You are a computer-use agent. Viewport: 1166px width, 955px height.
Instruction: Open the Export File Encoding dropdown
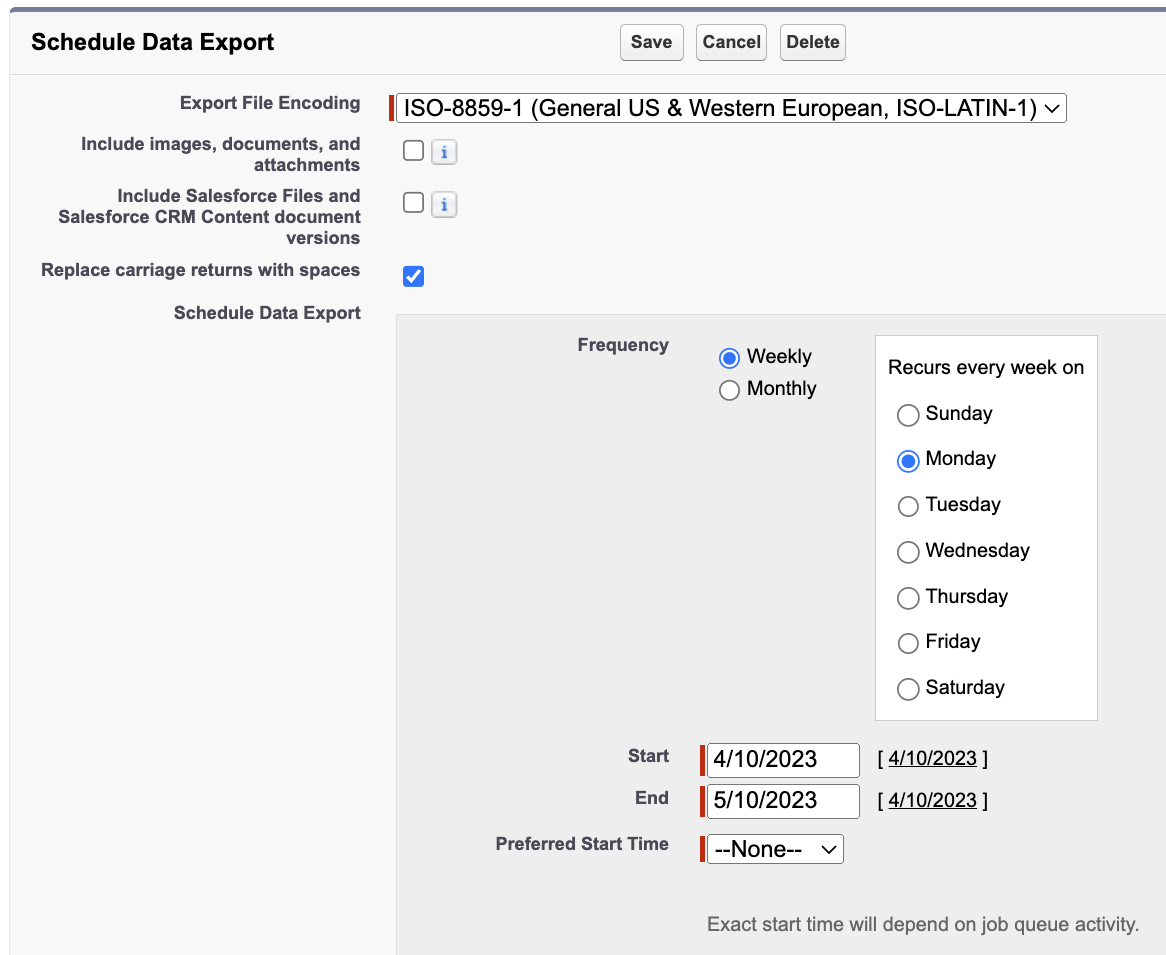tap(731, 108)
